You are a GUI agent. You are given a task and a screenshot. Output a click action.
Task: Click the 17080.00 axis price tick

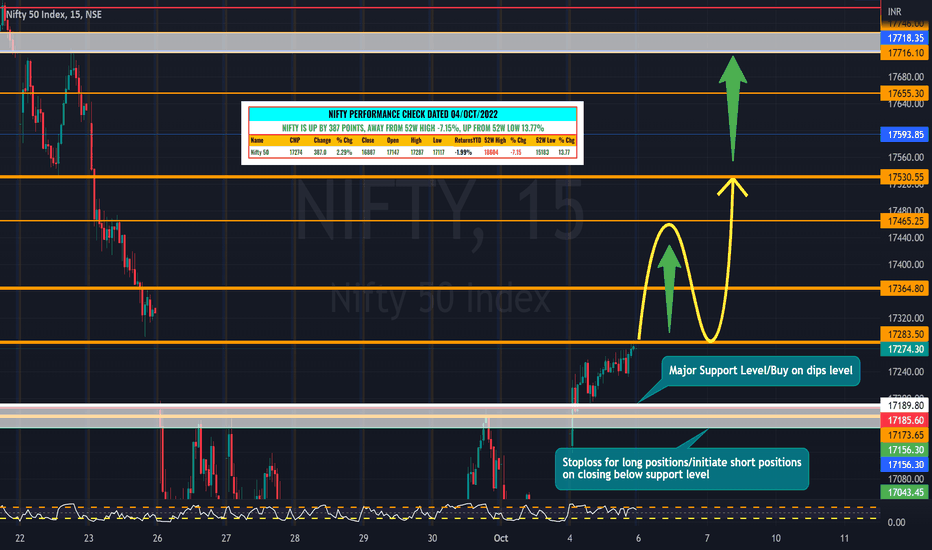point(905,479)
